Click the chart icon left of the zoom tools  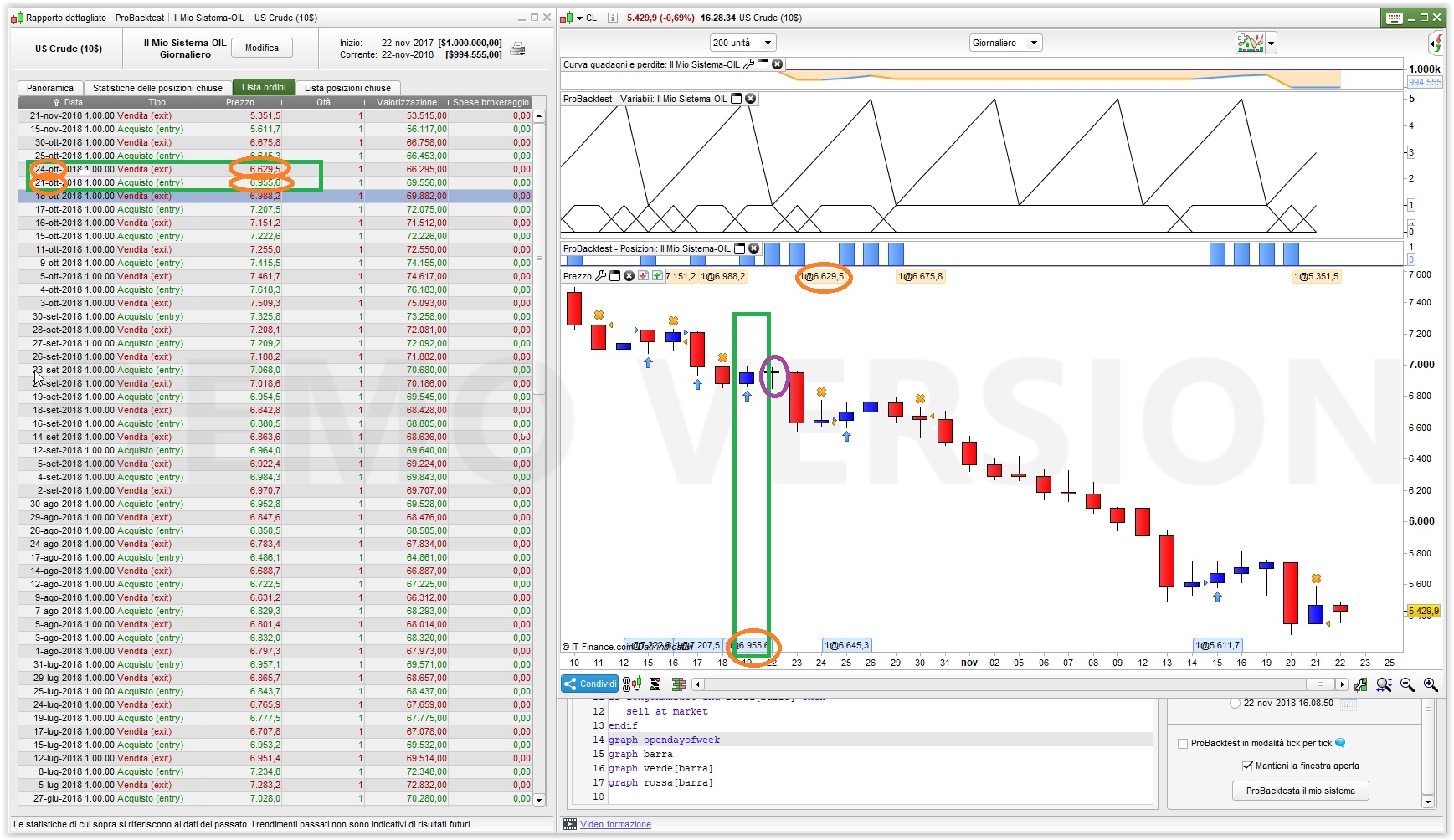click(x=1361, y=684)
